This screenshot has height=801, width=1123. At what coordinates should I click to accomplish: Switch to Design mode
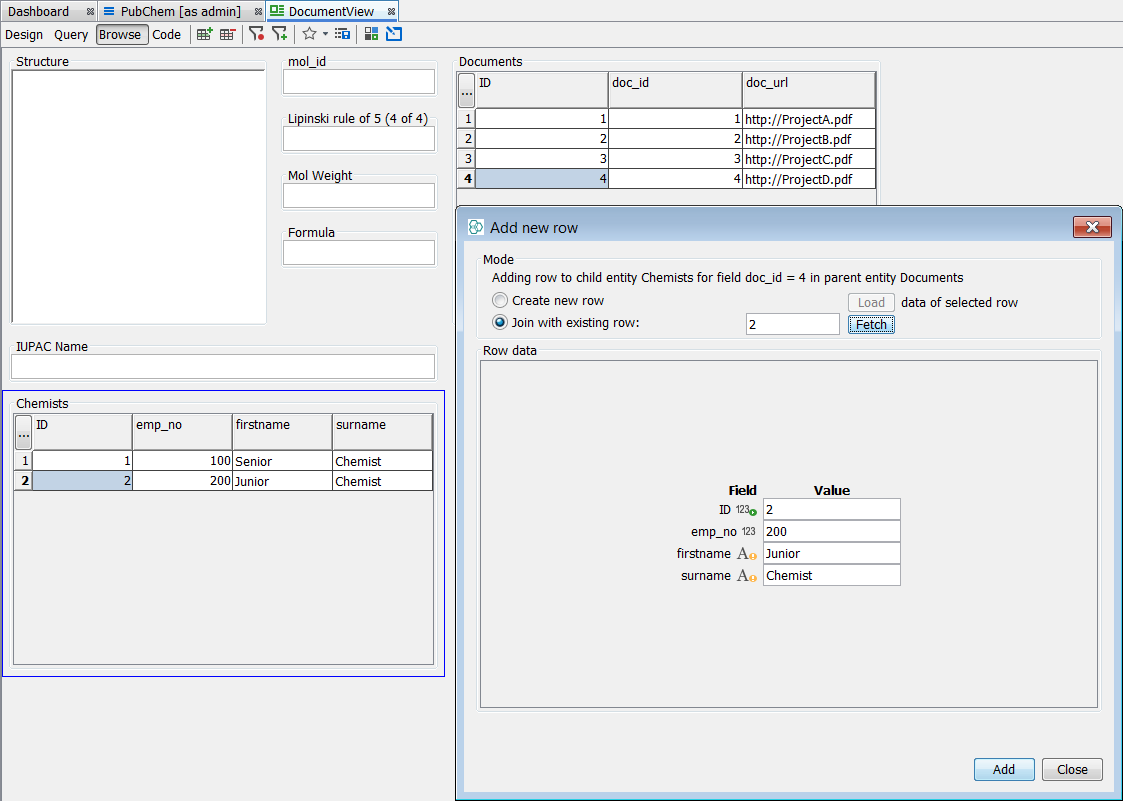24,33
